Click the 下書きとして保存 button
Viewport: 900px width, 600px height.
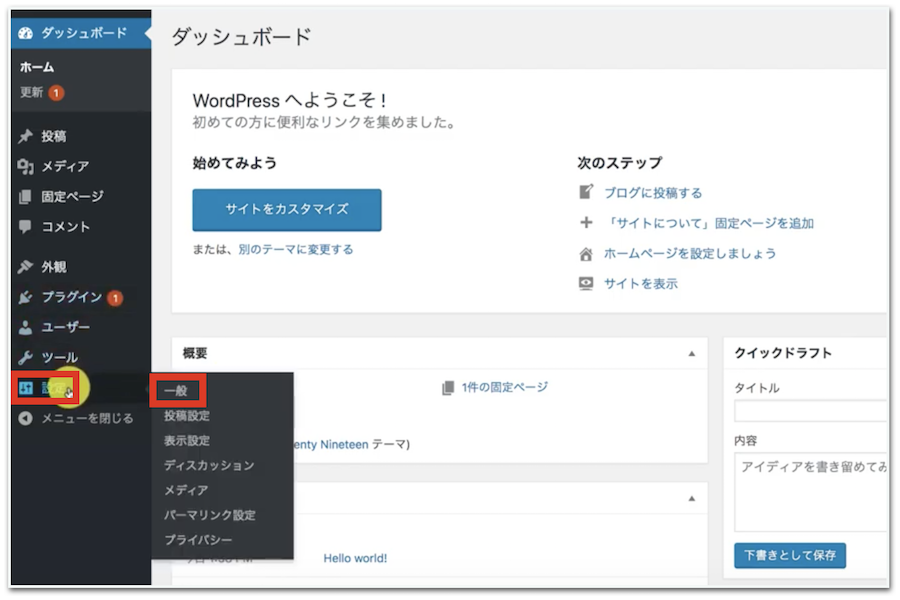click(x=789, y=555)
